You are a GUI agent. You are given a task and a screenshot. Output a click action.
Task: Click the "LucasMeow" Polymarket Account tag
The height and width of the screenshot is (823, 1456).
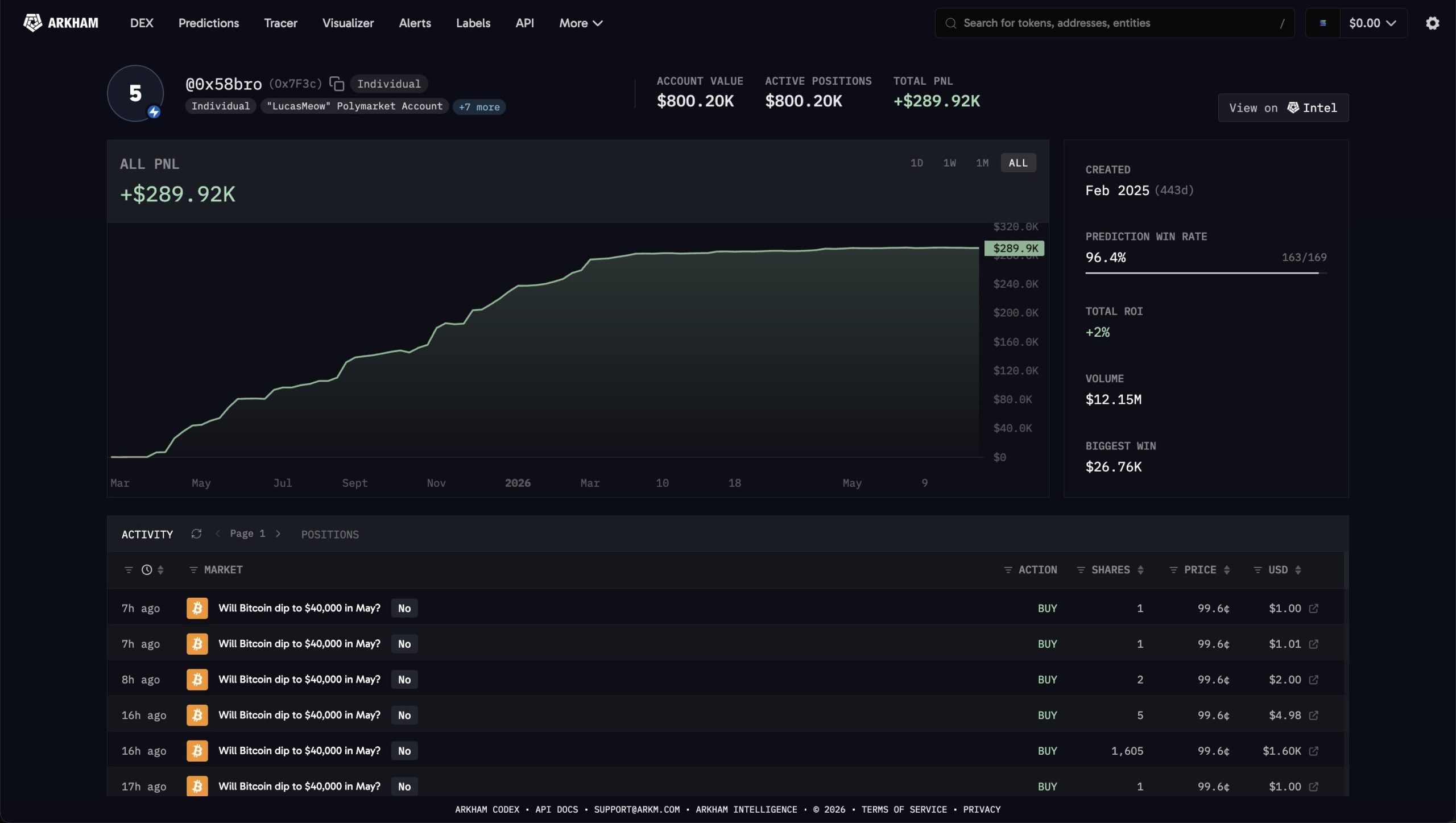(x=355, y=106)
